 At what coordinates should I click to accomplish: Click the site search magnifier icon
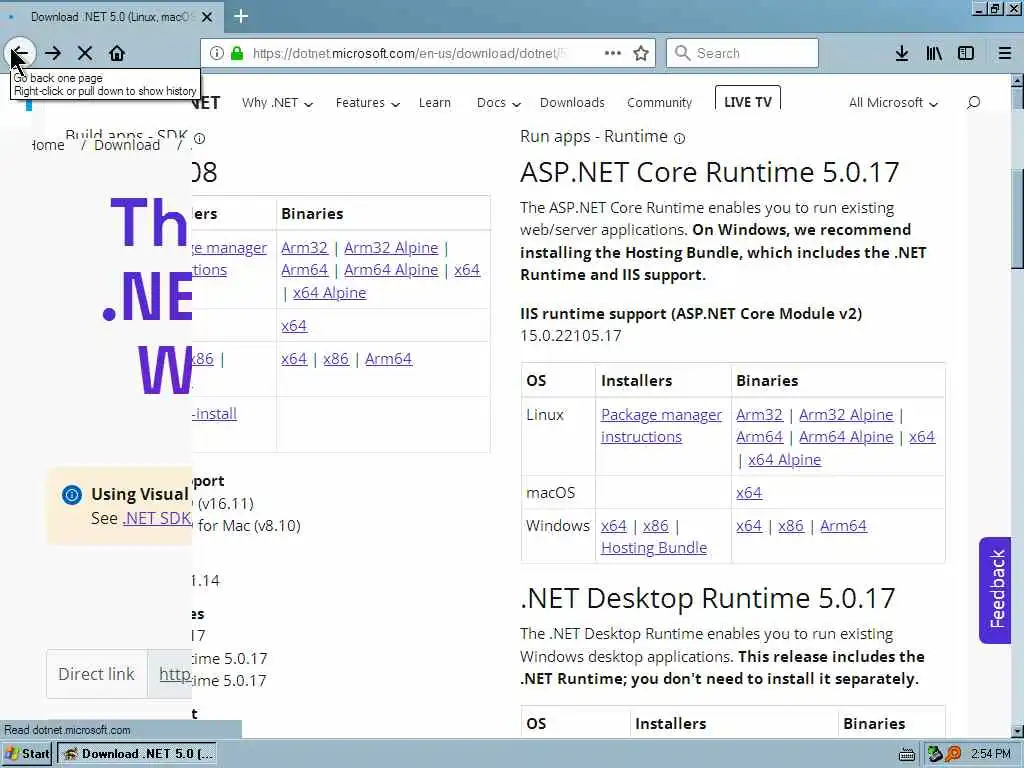(974, 103)
